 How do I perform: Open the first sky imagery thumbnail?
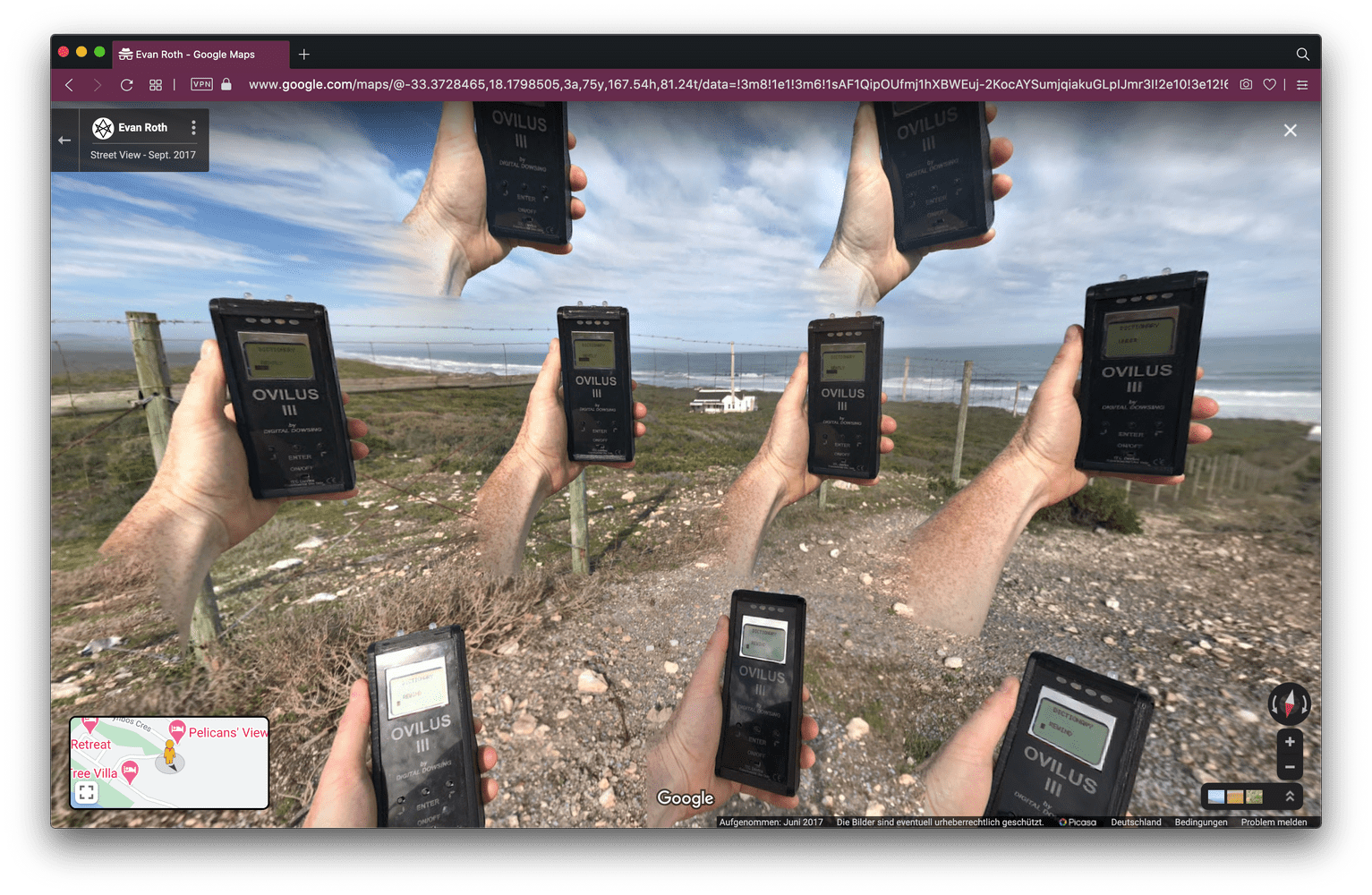[1216, 797]
